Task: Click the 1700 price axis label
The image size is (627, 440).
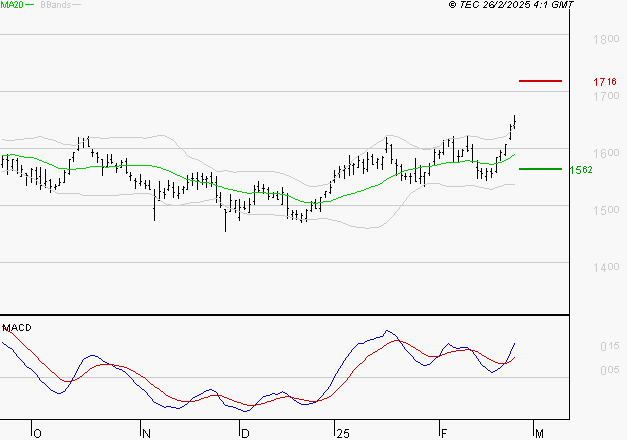Action: point(606,96)
